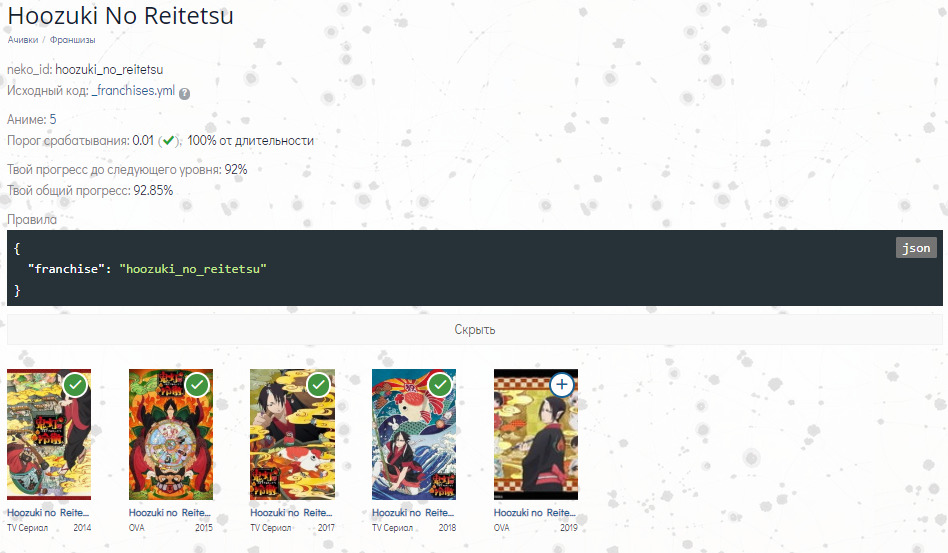Open the 2015 OVA poster thumbnail
This screenshot has width=948, height=553.
(171, 435)
